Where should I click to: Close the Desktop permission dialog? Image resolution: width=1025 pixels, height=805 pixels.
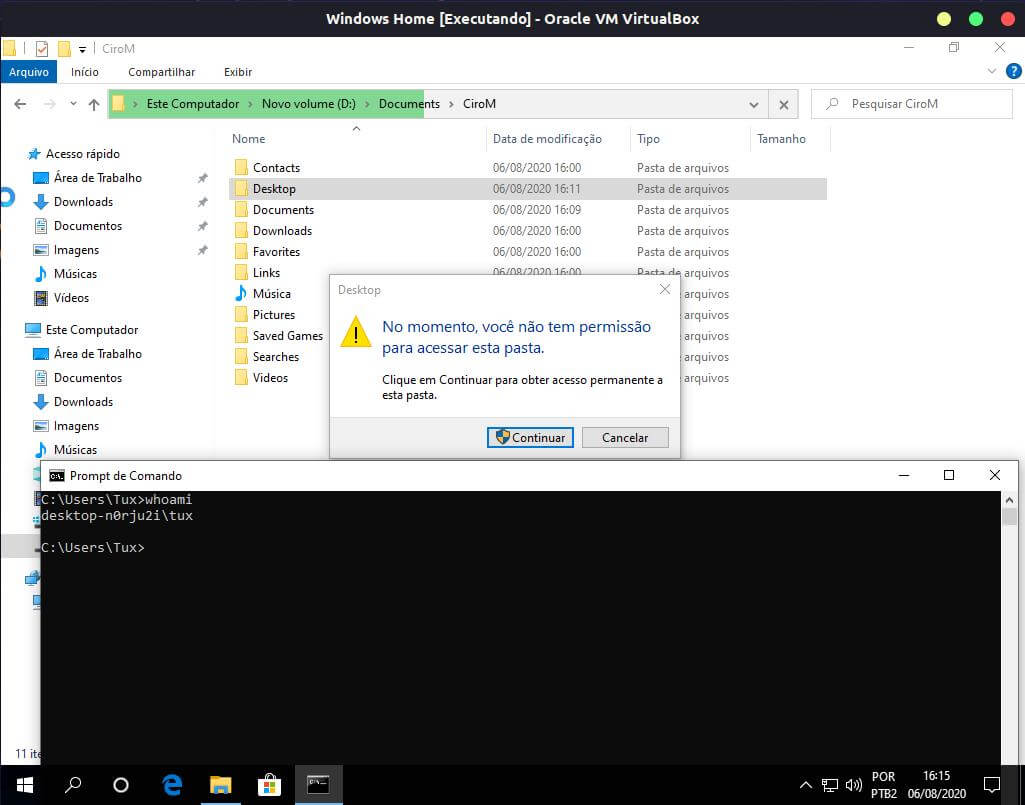(665, 289)
